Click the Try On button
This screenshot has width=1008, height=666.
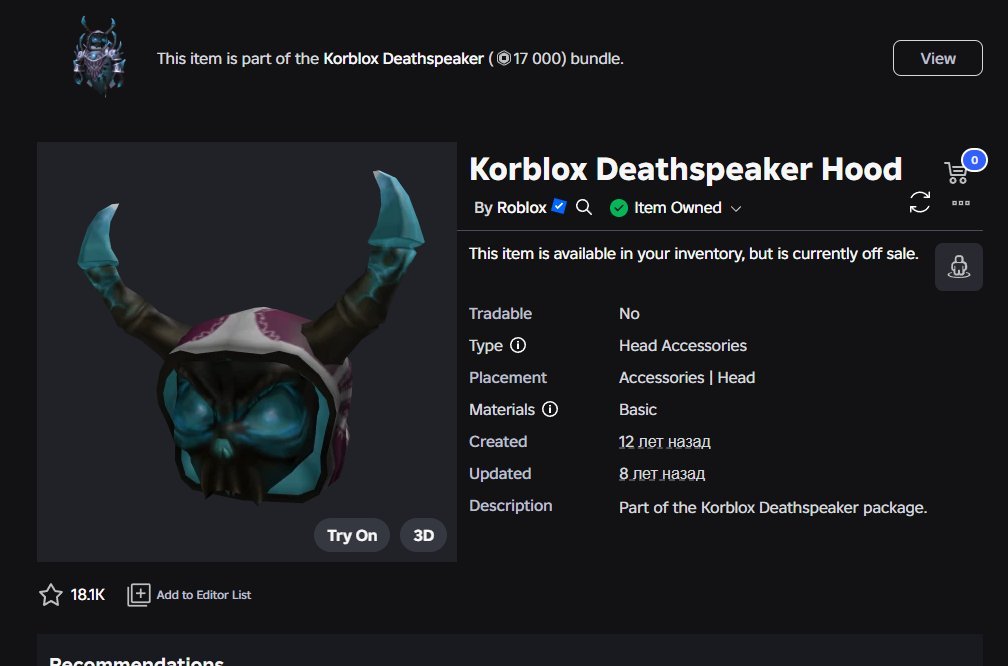(352, 535)
